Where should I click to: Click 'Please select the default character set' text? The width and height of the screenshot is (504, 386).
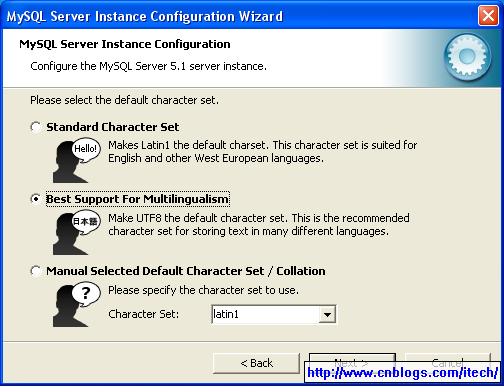[x=125, y=100]
